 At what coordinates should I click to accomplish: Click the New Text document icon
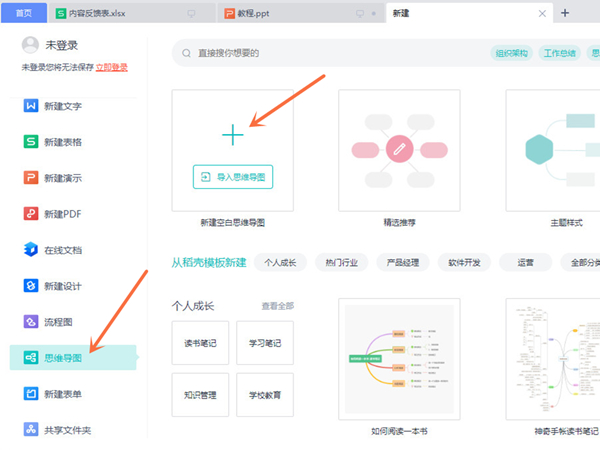pyautogui.click(x=31, y=106)
